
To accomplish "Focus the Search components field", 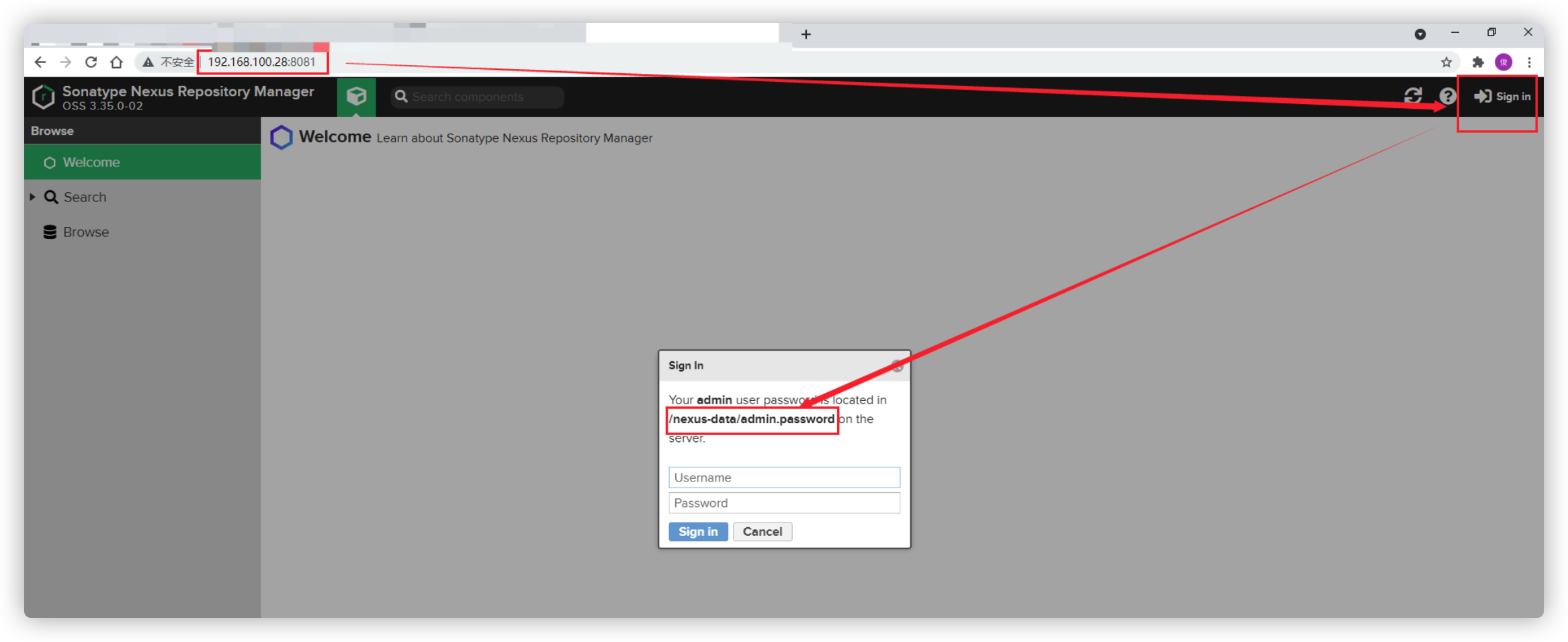I will coord(478,97).
